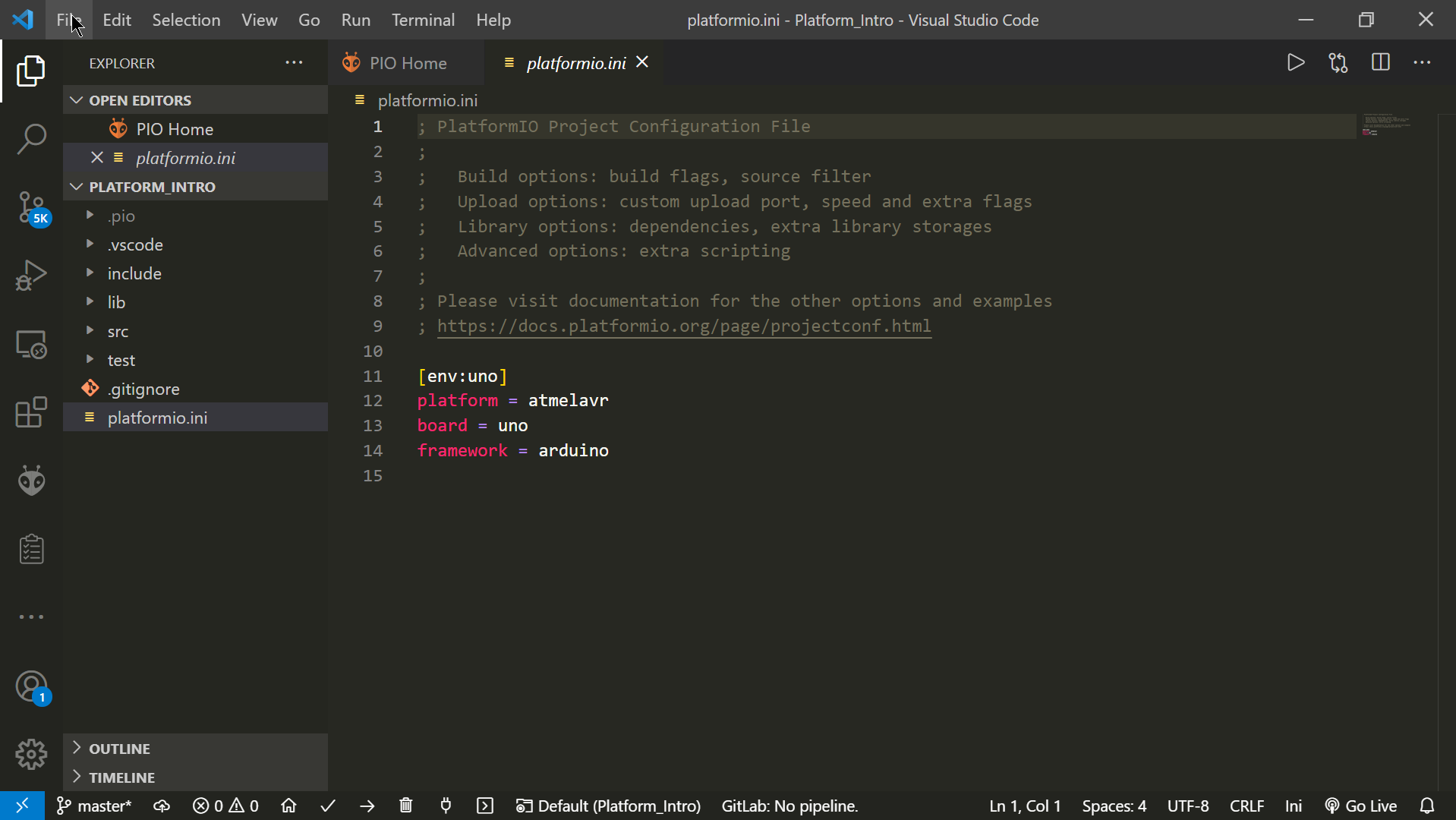Click the synchronize changes cloud icon
Viewport: 1456px width, 820px height.
click(x=162, y=806)
